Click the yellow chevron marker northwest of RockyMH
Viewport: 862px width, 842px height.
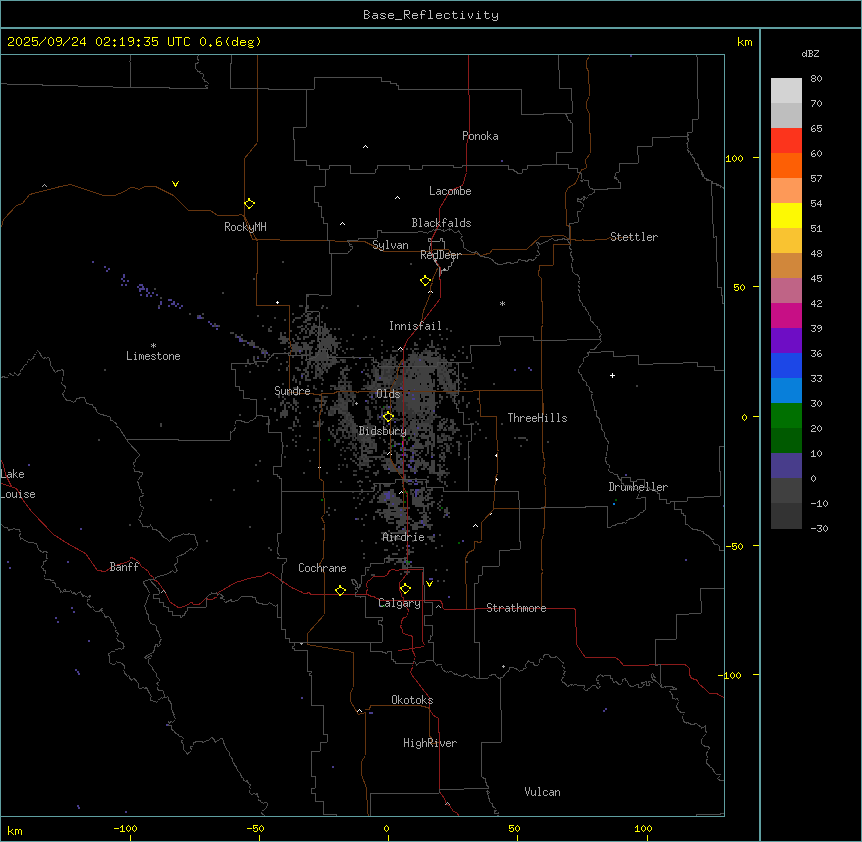point(176,184)
